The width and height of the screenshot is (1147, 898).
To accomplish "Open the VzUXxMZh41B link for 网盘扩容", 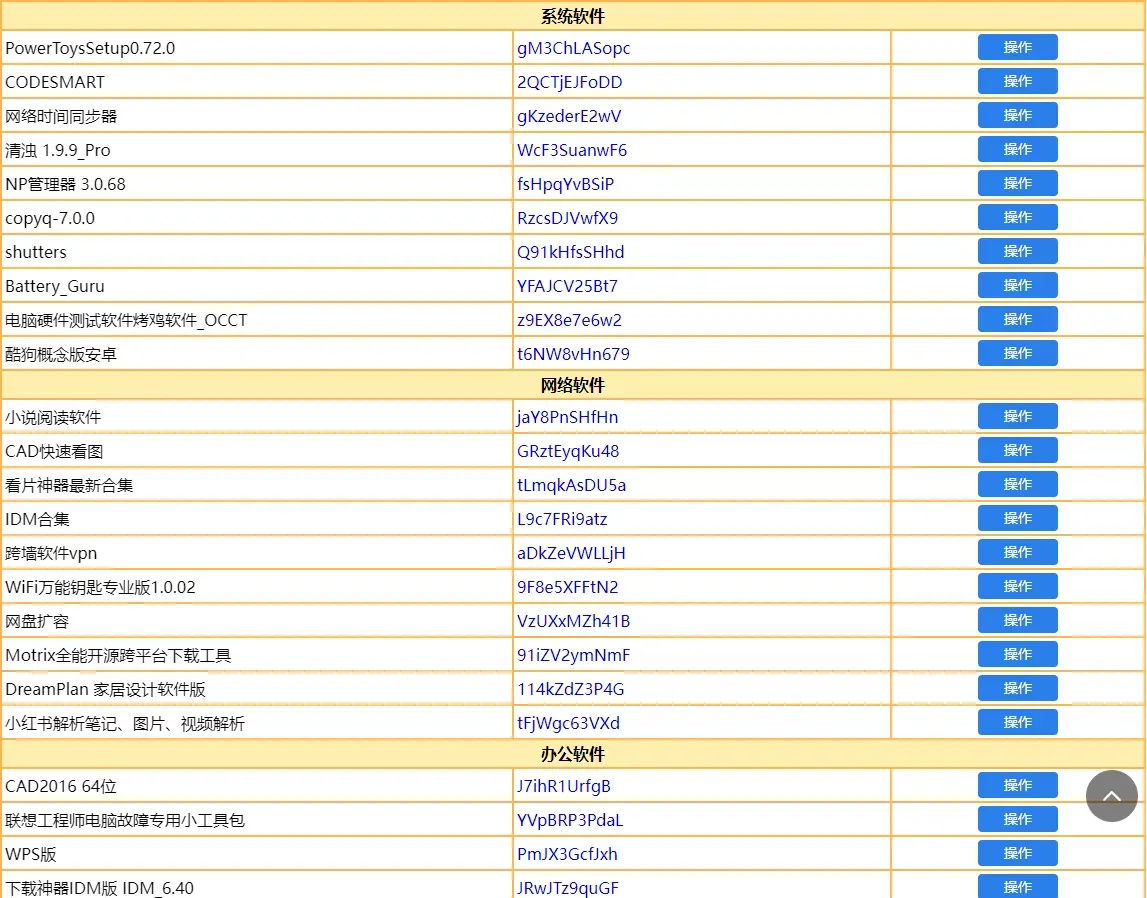I will click(573, 621).
